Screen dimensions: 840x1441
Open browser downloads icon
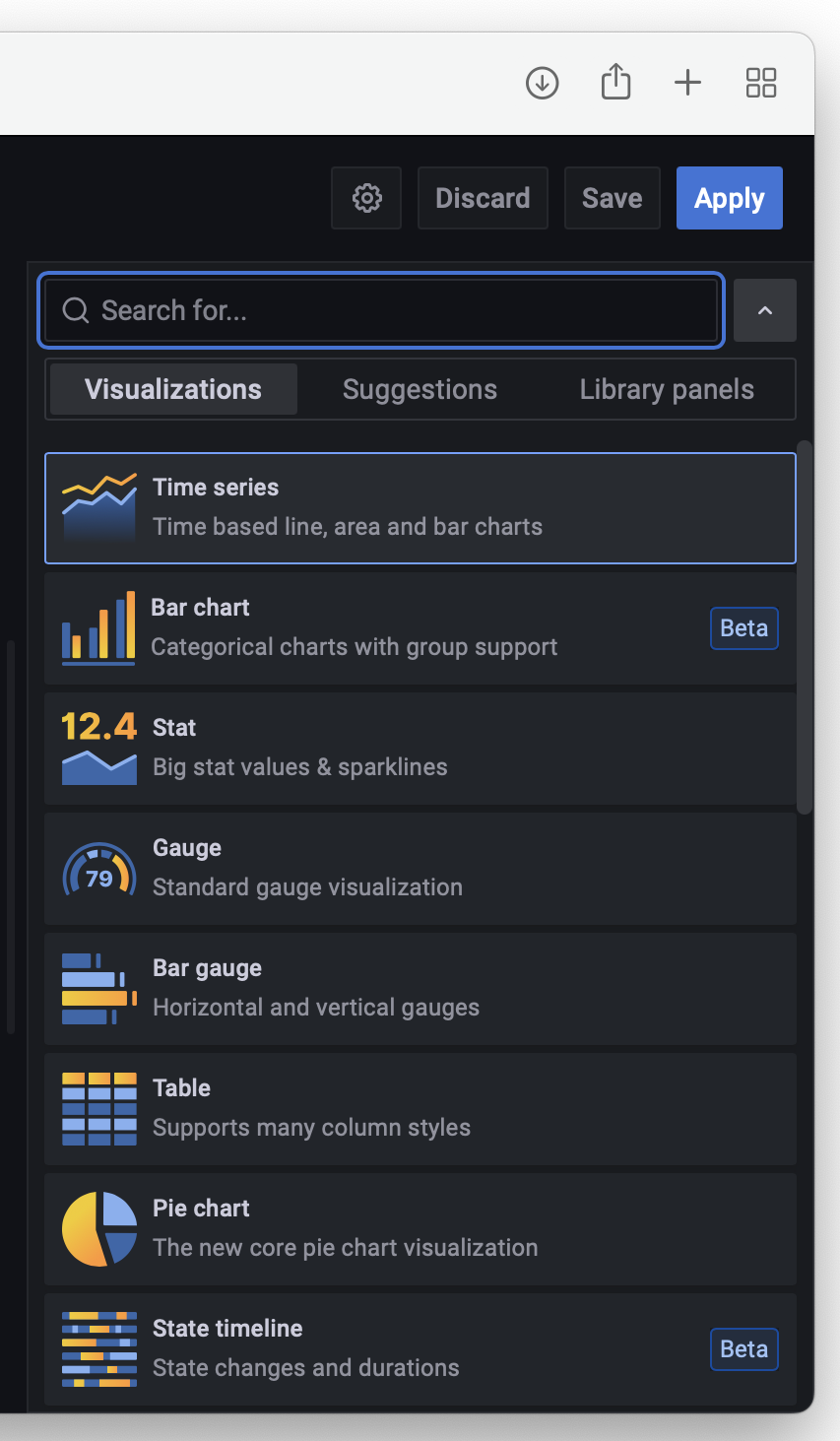point(543,83)
